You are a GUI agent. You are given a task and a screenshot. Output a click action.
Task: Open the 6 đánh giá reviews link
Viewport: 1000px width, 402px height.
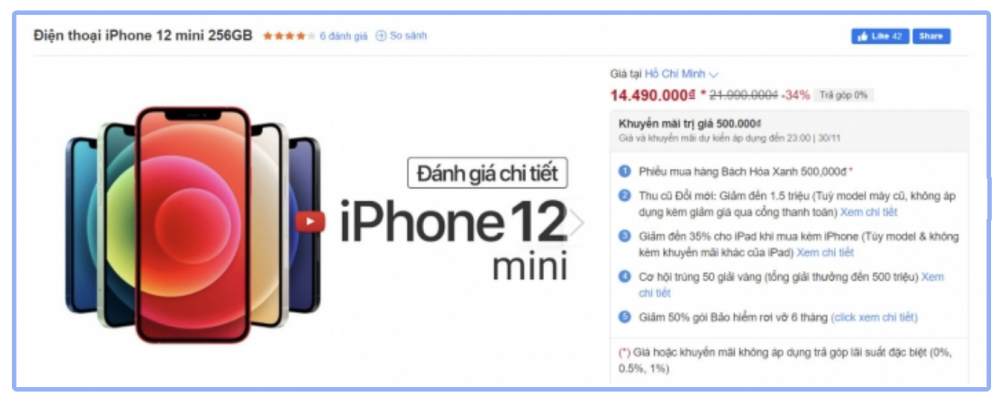(344, 36)
